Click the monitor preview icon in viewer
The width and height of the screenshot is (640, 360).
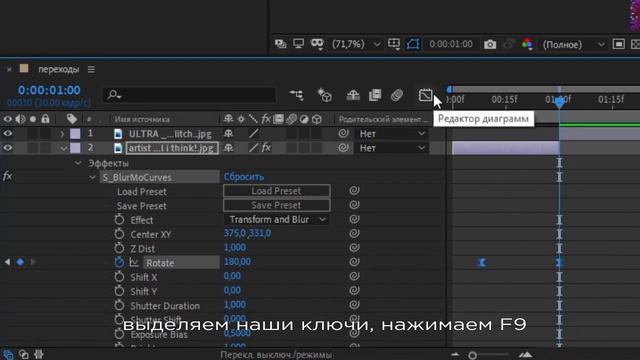298,44
